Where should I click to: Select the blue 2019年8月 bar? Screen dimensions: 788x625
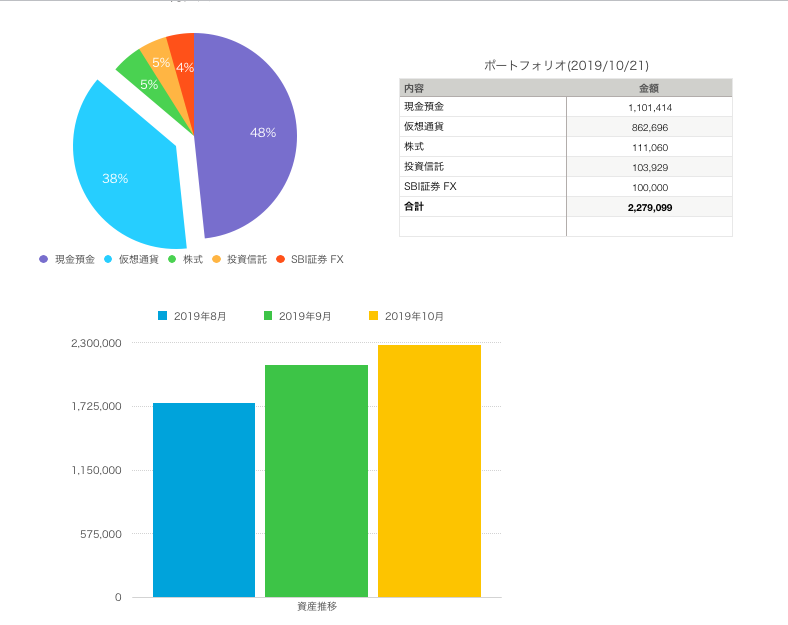click(204, 500)
